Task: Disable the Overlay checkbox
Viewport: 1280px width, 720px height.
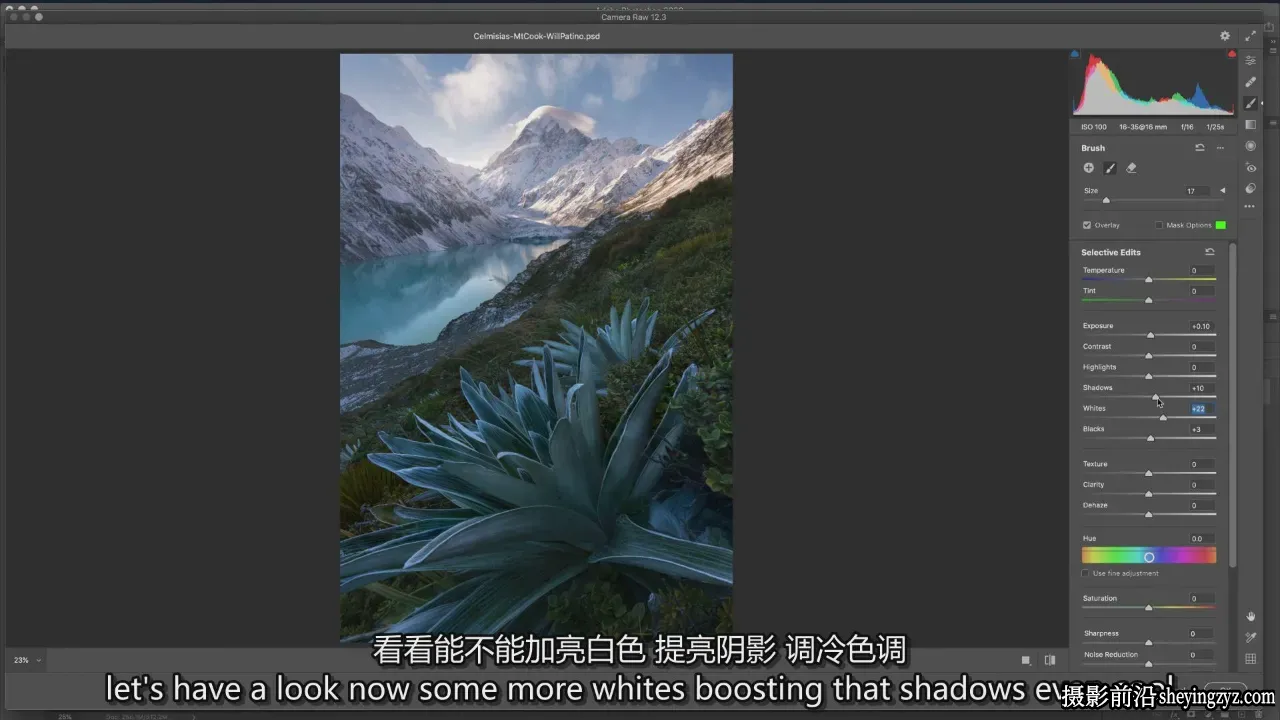Action: point(1087,225)
